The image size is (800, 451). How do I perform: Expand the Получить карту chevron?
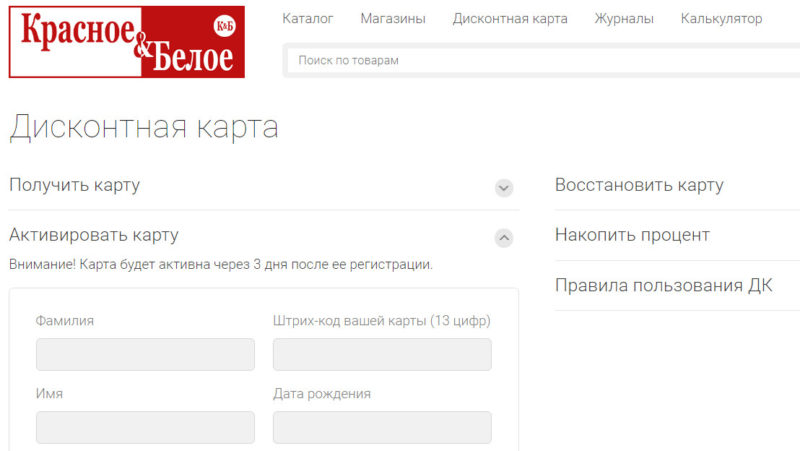tap(504, 188)
